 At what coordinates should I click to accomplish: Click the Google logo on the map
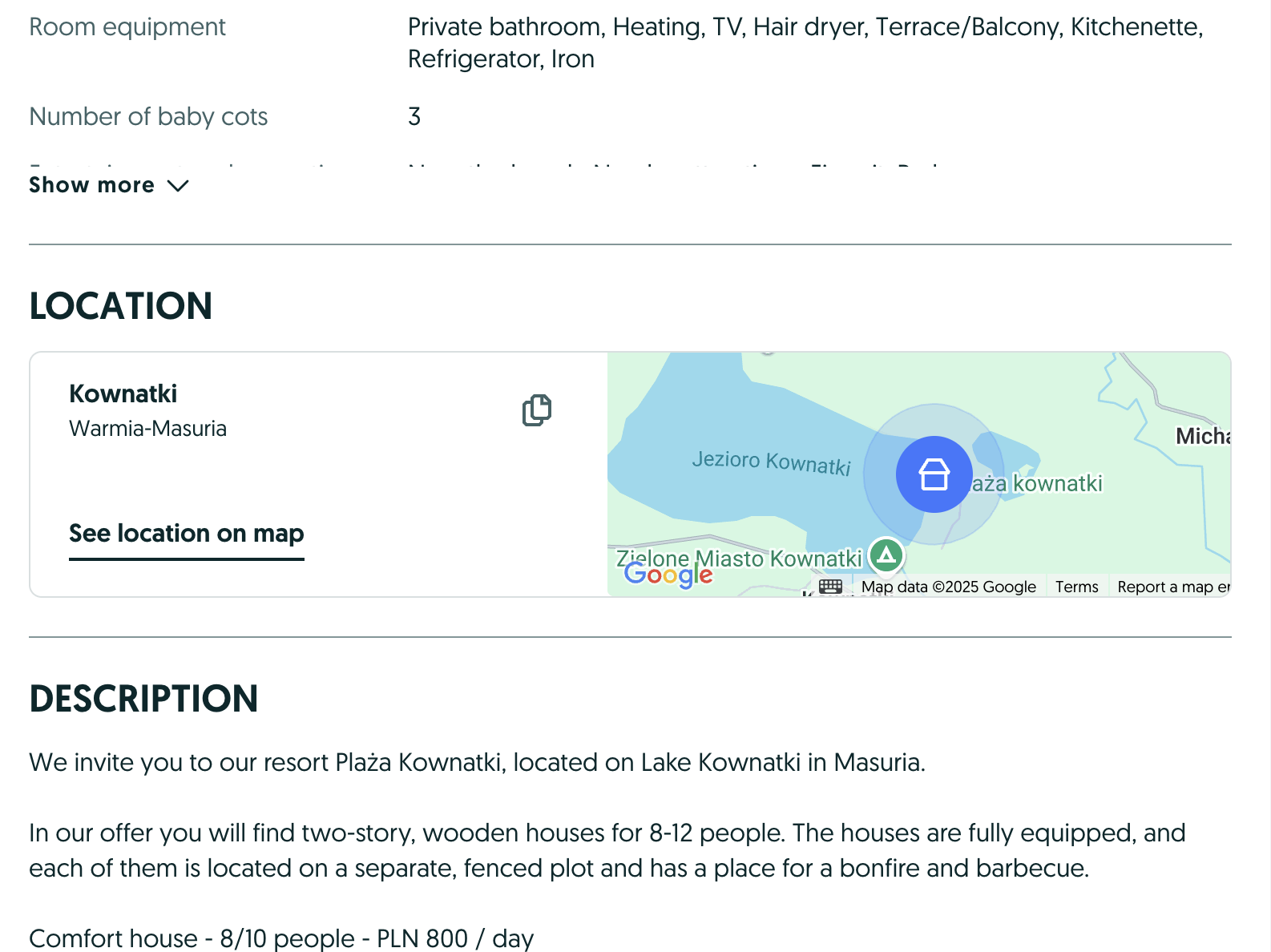tap(668, 574)
